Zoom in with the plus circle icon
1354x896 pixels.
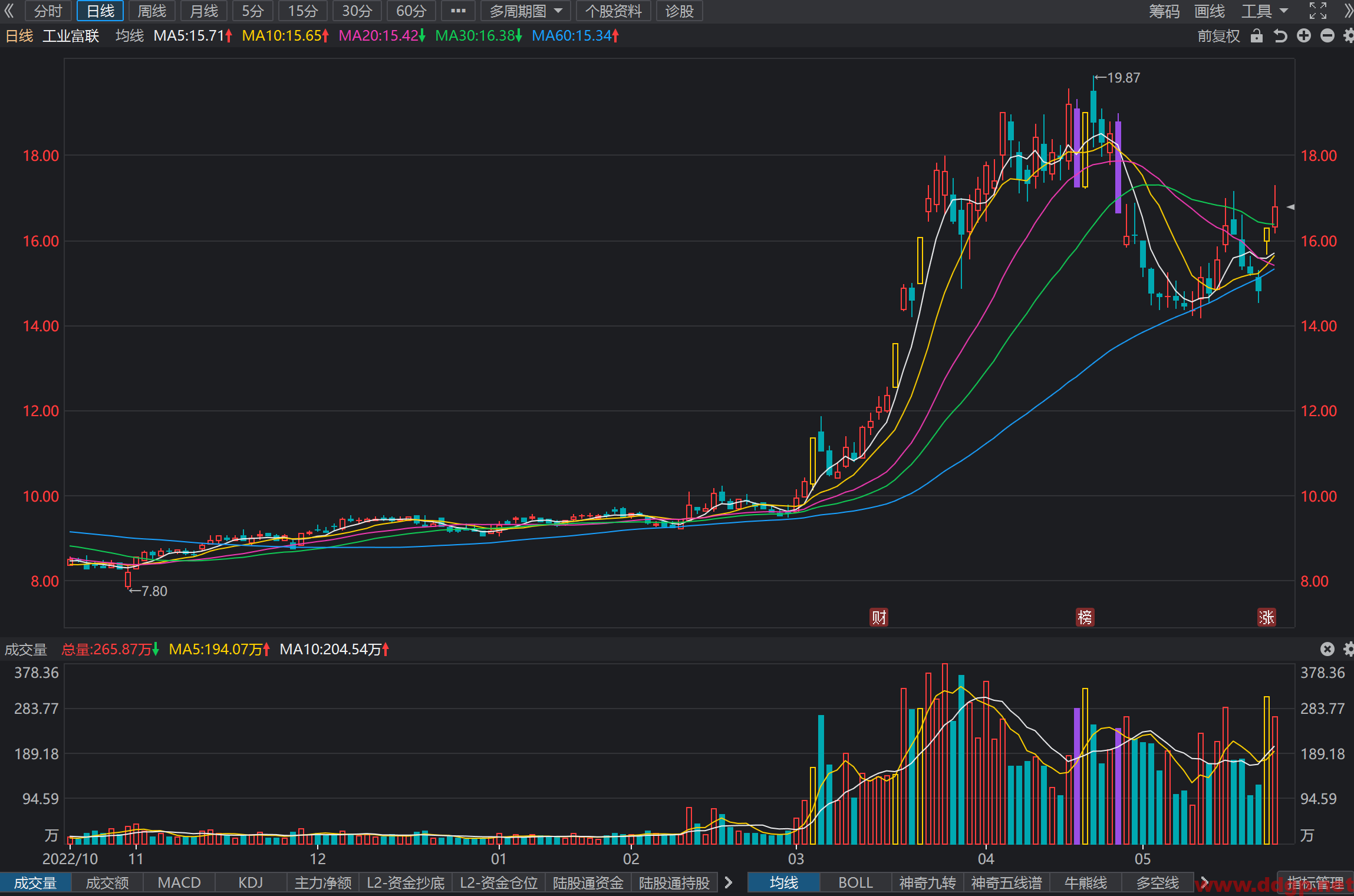(x=1304, y=36)
